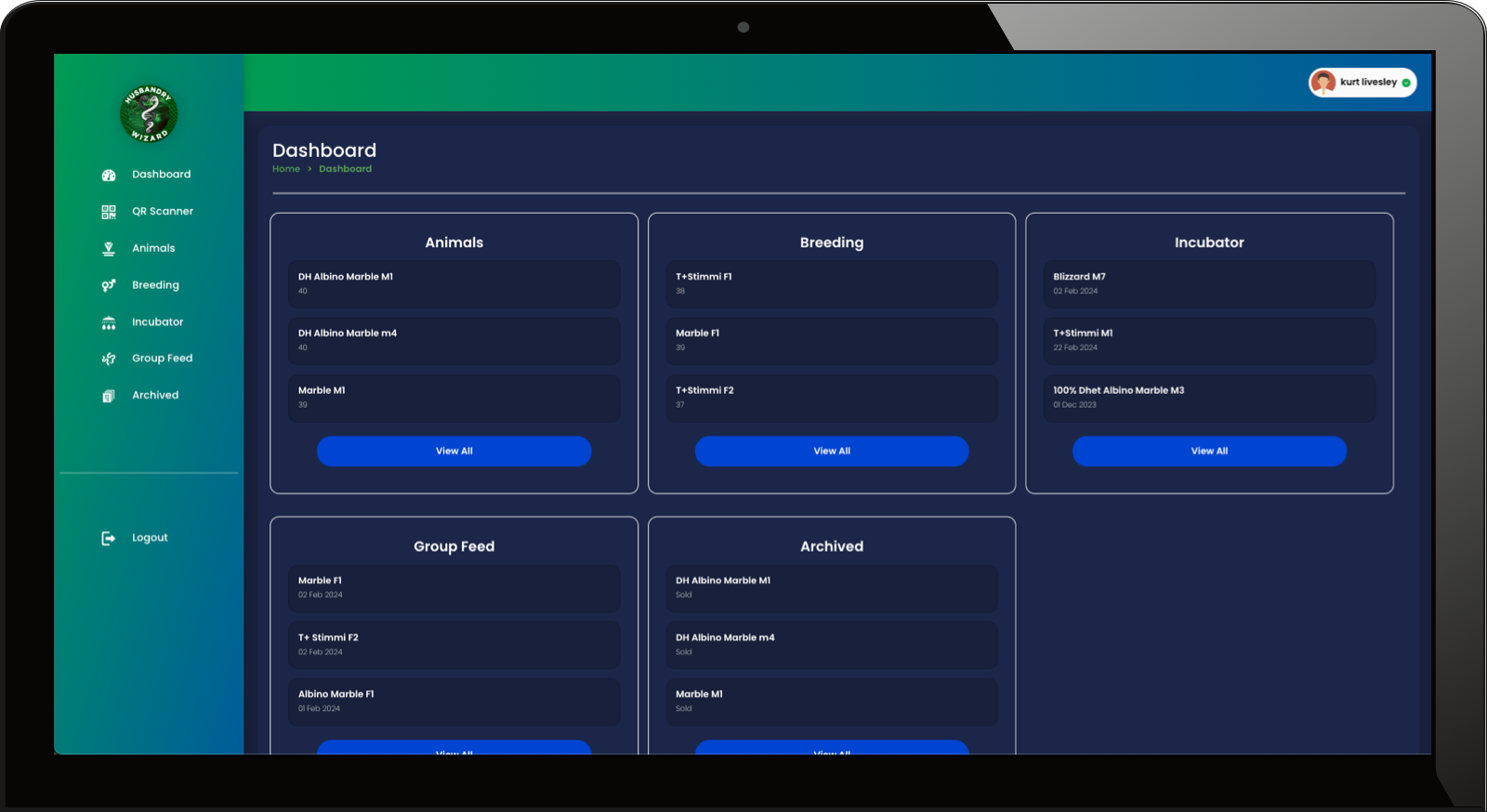Click the Logout arrow icon
The image size is (1487, 812).
(109, 538)
